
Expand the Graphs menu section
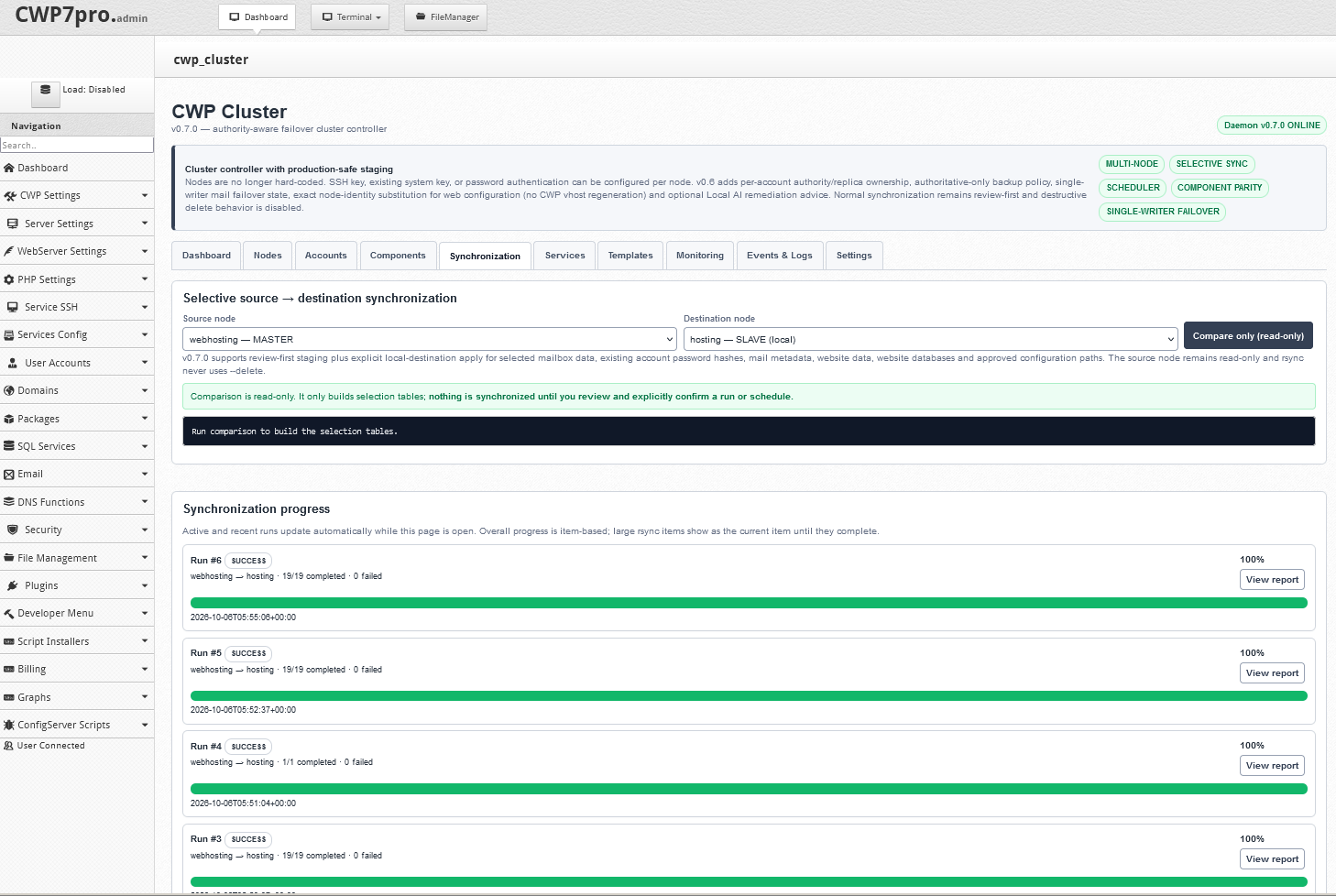coord(77,697)
